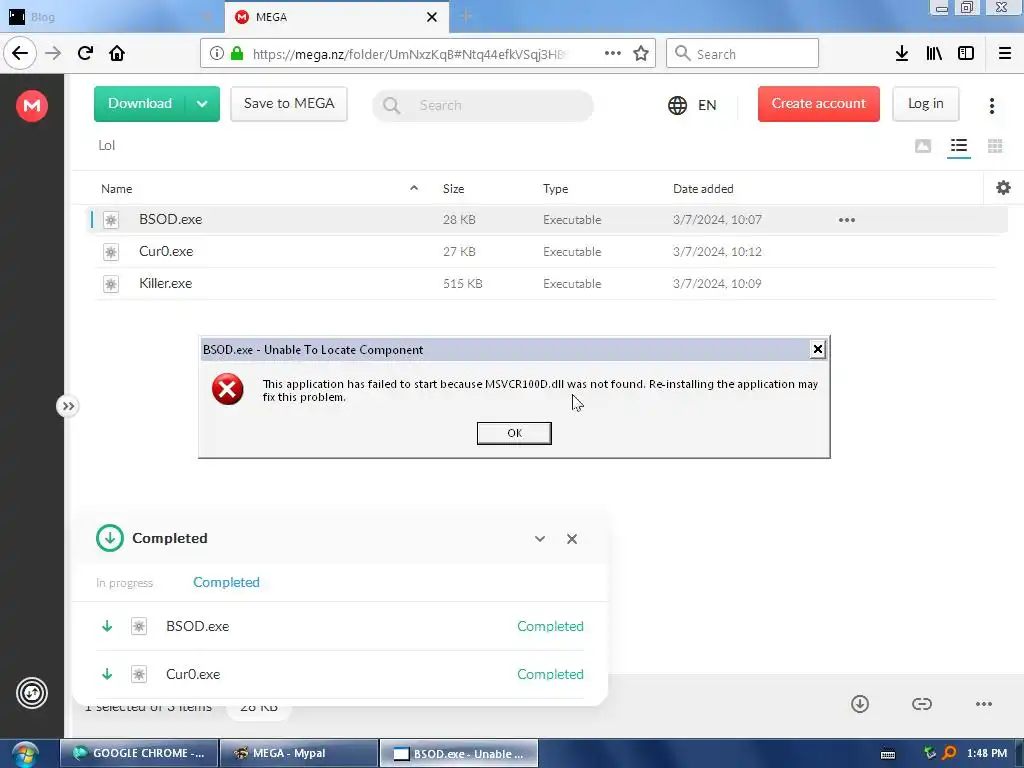Sort files by Type column

click(555, 189)
